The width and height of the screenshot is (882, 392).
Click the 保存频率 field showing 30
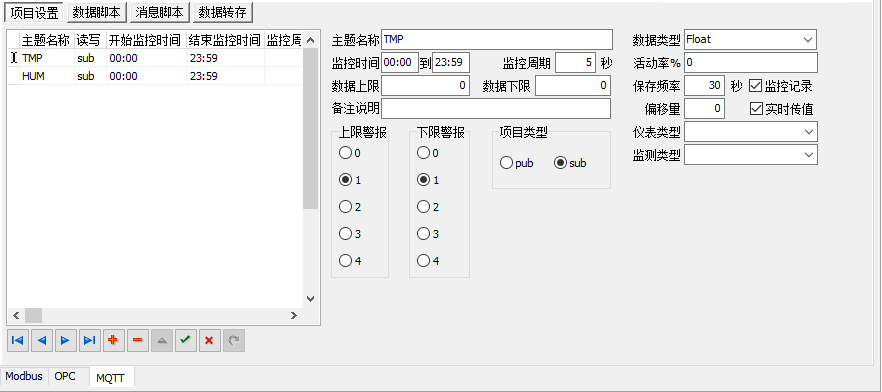[704, 85]
